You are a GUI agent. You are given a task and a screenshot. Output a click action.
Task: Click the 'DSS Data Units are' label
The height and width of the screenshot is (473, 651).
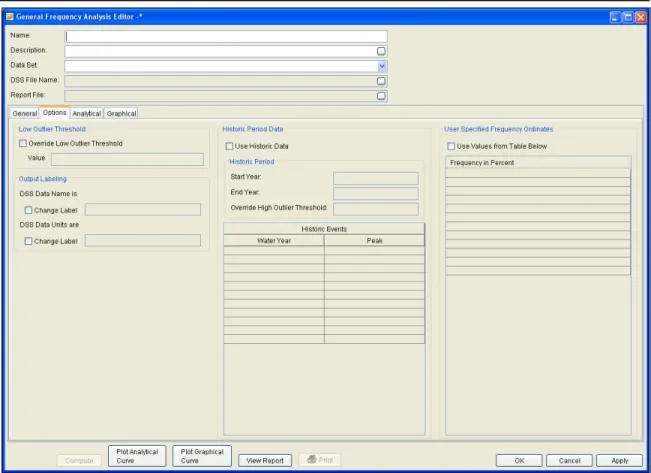point(49,225)
